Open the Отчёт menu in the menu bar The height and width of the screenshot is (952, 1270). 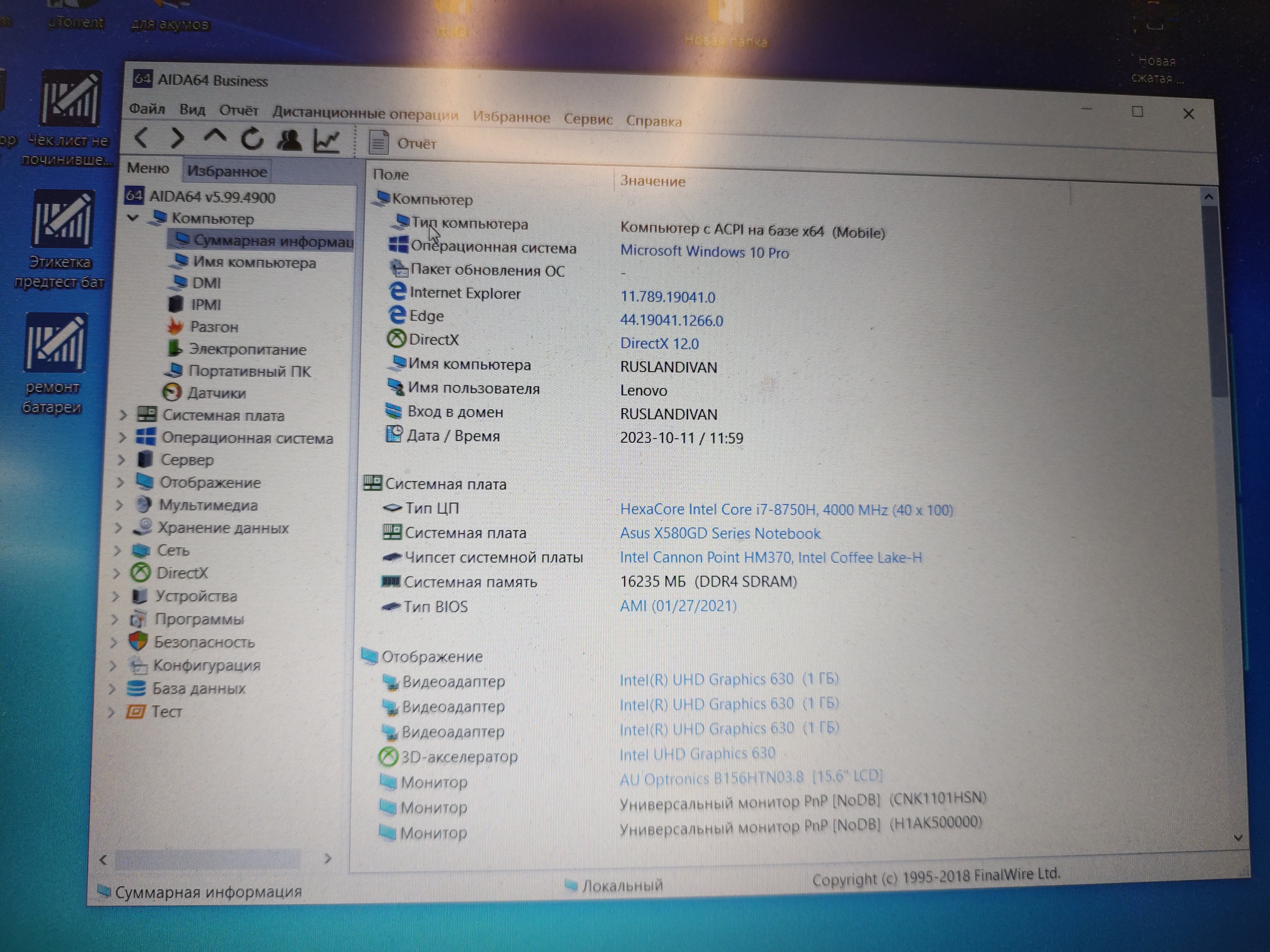[x=239, y=110]
